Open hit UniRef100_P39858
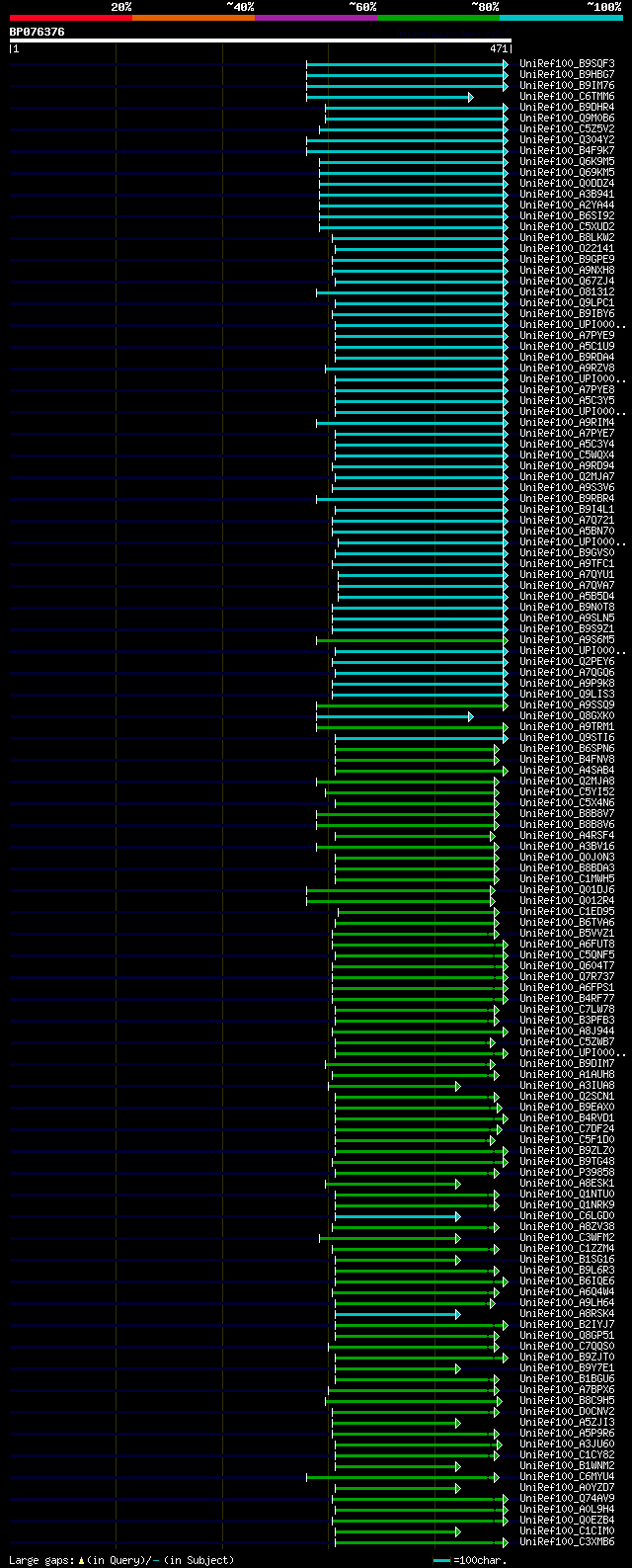This screenshot has width=632, height=1568. (x=567, y=1173)
